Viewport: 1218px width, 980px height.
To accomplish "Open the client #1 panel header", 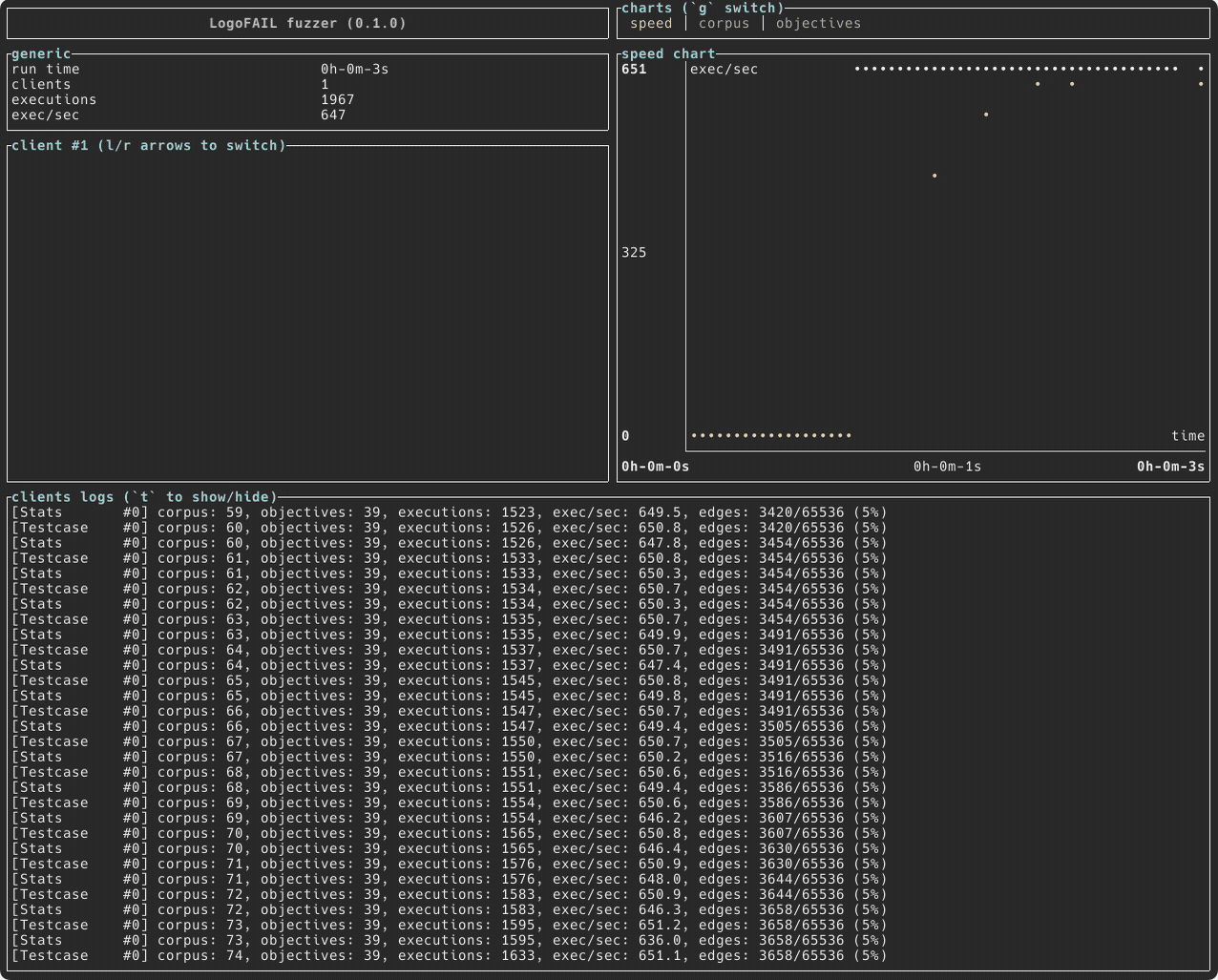I will [149, 145].
